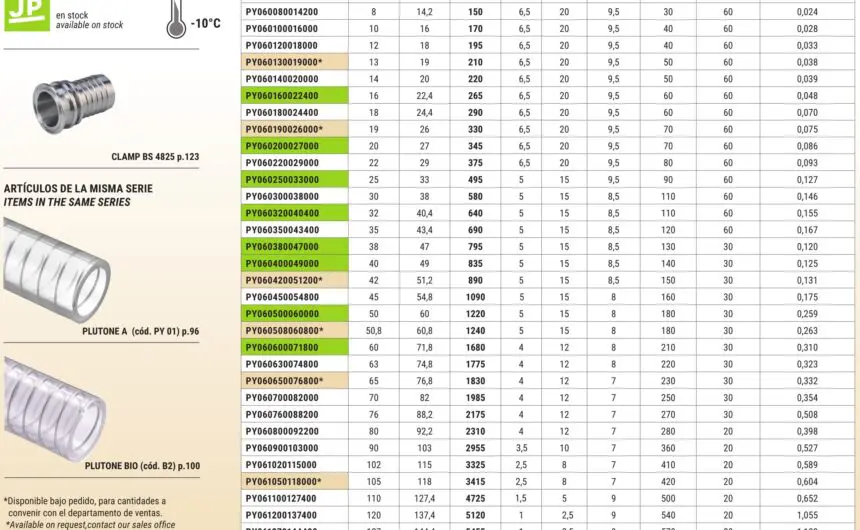Click the 'Artículos de la misma serie' heading
This screenshot has height=530, width=860.
click(68, 188)
